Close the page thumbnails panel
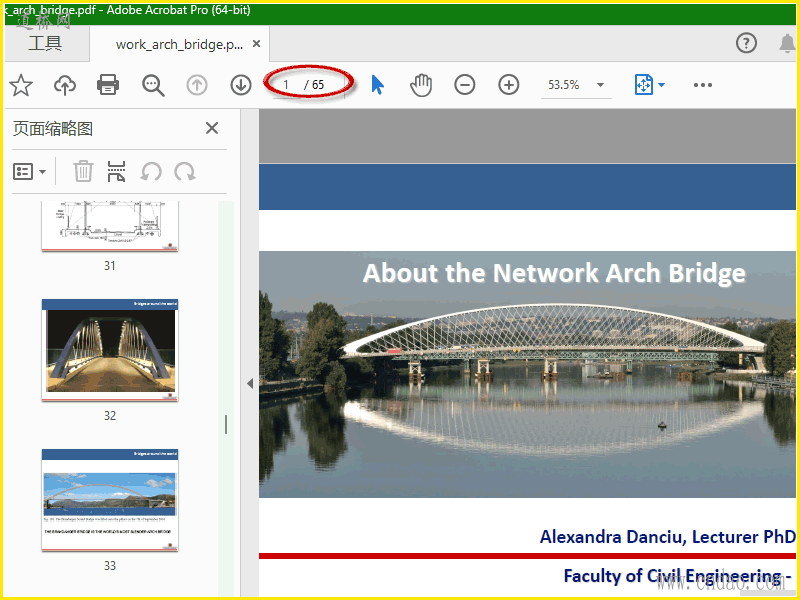800x600 pixels. (x=212, y=128)
